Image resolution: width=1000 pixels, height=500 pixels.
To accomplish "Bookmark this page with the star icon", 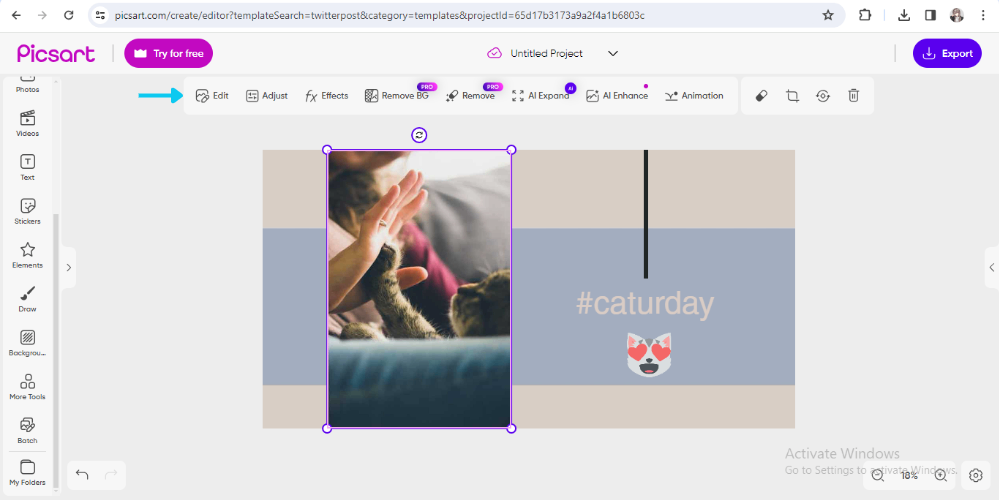I will pos(828,15).
